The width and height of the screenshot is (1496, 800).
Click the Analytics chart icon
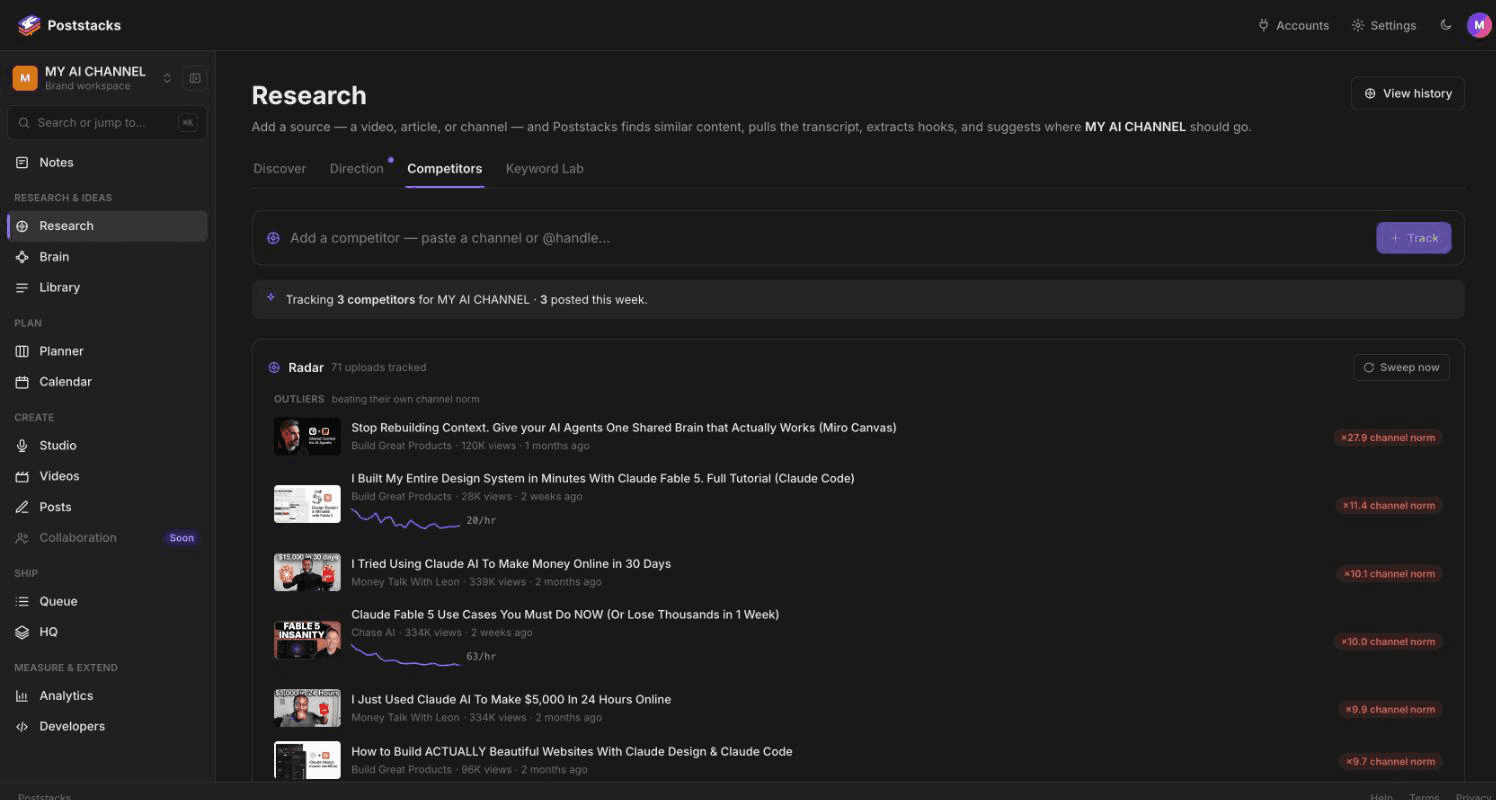coord(22,696)
